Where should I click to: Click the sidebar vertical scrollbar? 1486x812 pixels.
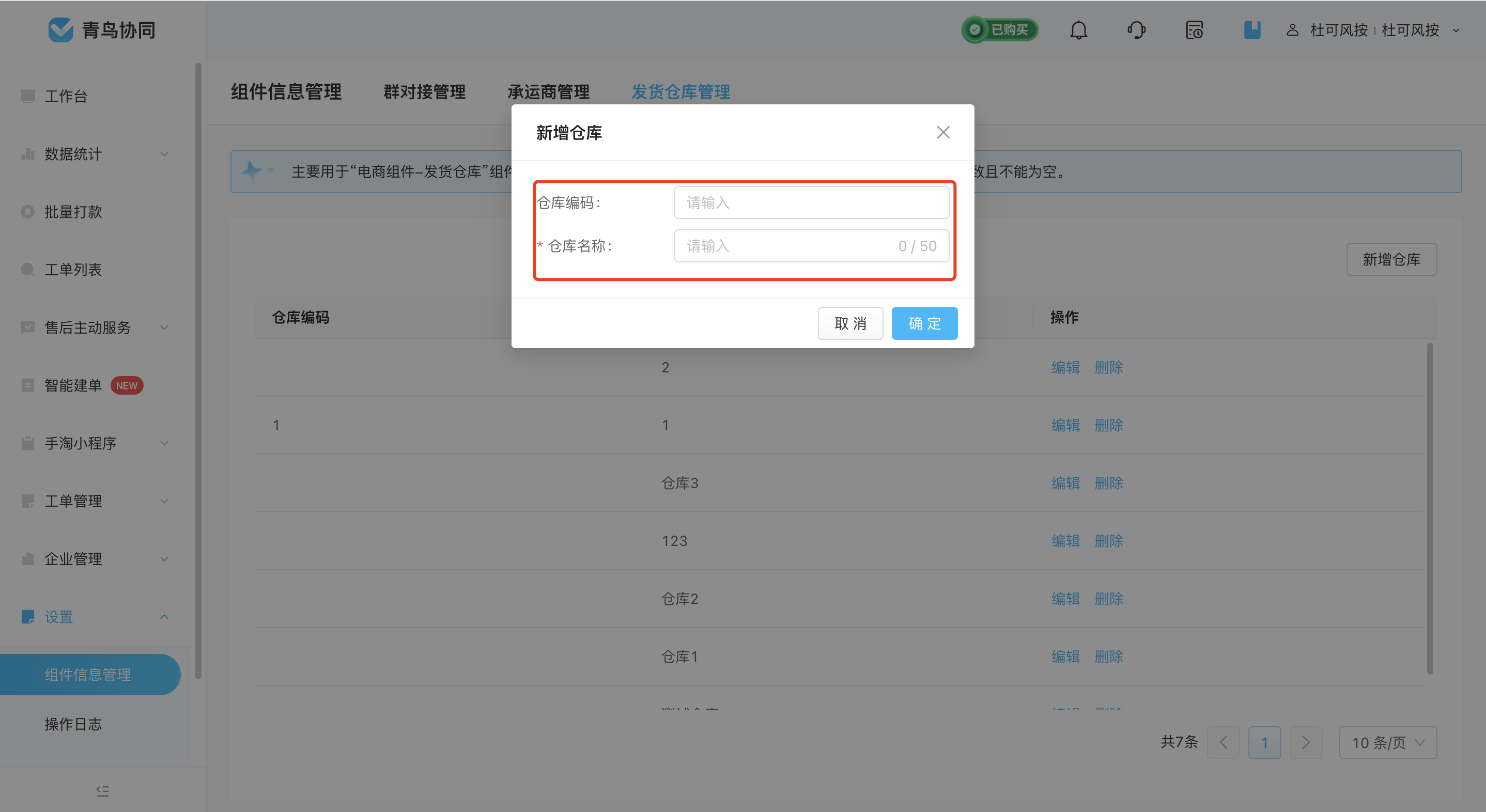point(198,371)
